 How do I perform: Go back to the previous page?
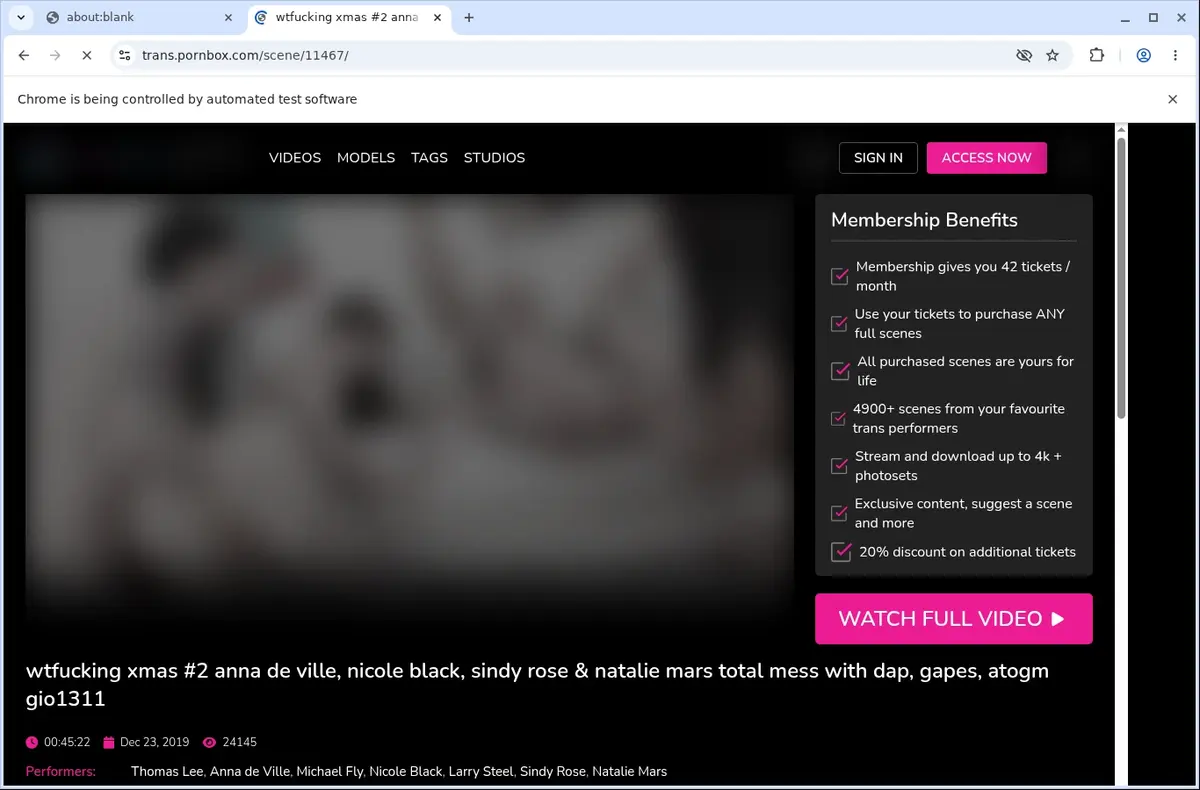click(24, 55)
